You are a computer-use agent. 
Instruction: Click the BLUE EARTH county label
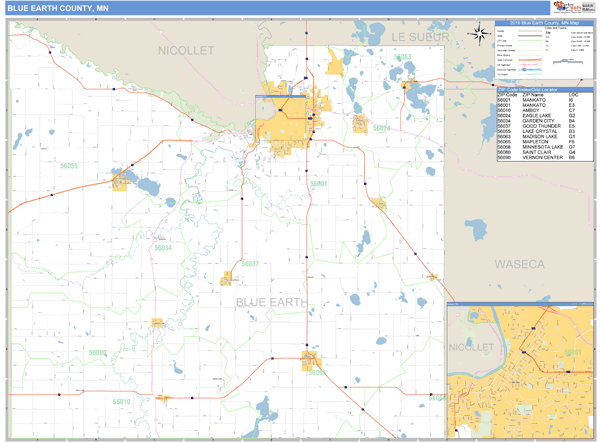274,301
